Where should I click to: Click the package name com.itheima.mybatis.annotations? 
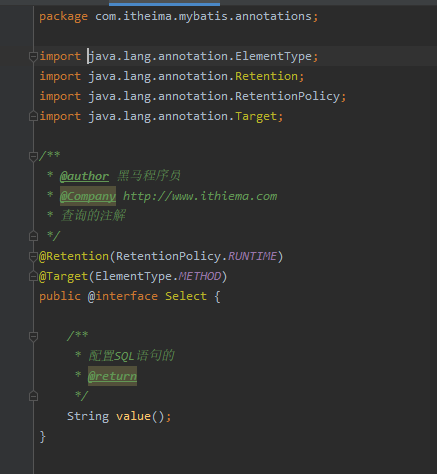coord(203,16)
